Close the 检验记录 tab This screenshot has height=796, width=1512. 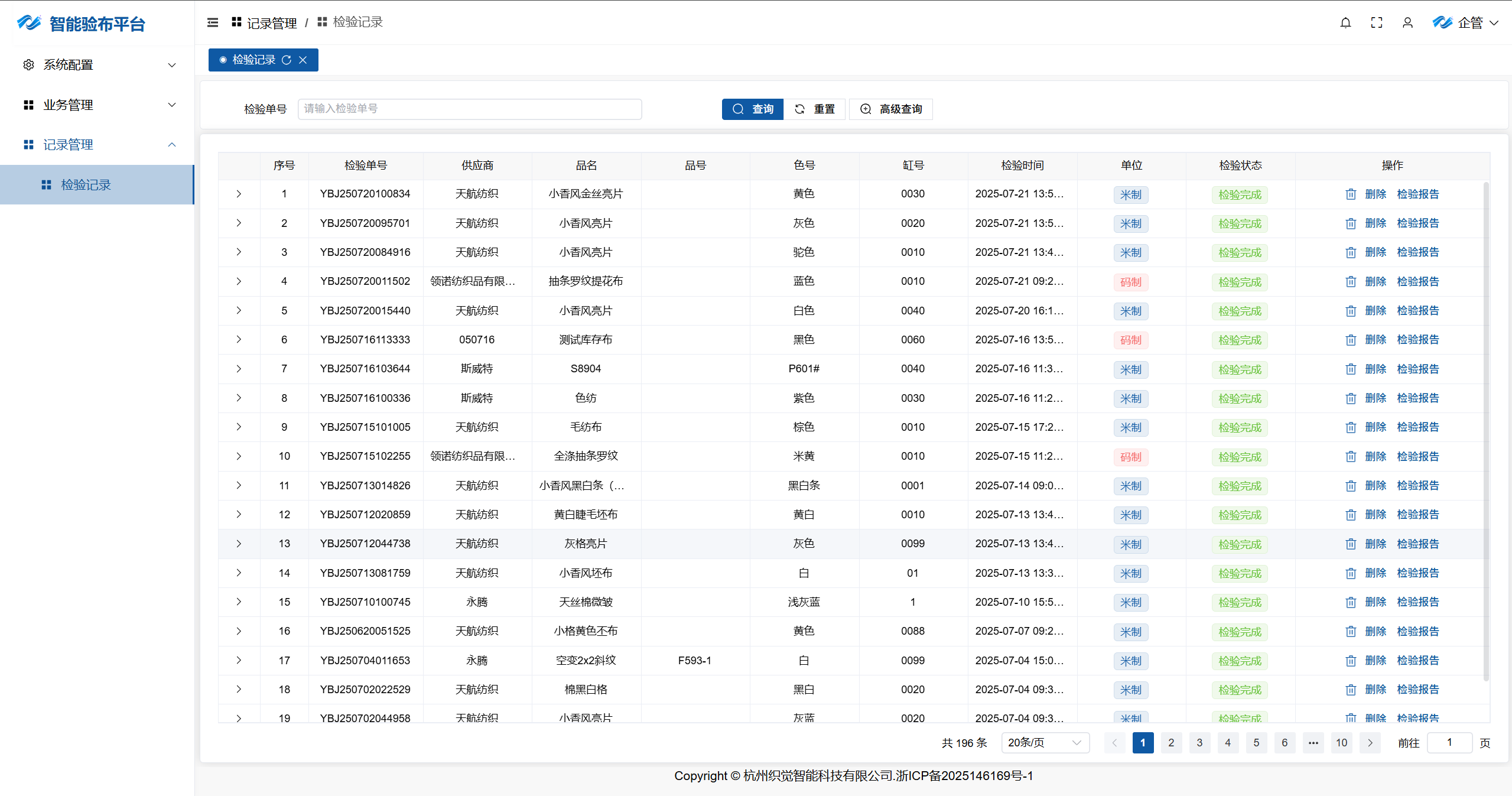pos(303,60)
